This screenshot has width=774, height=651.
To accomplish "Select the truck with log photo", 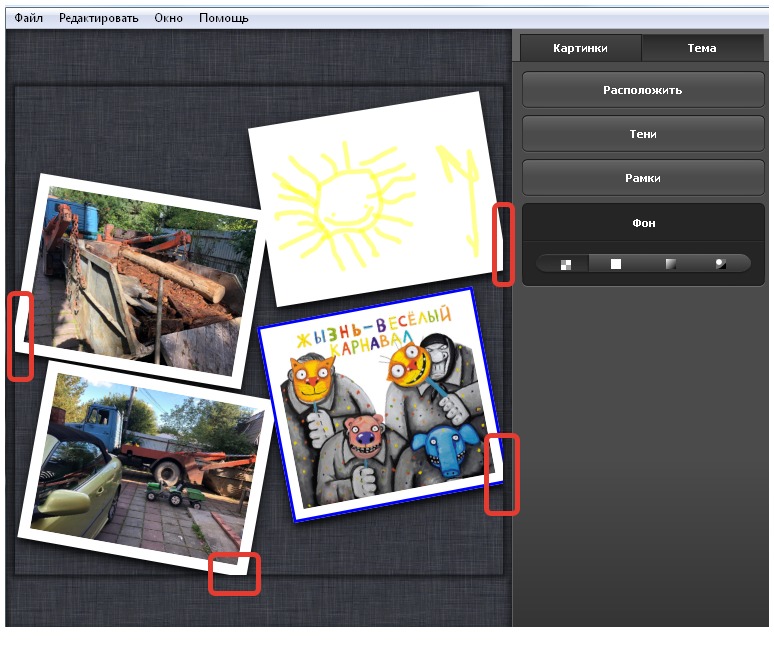I will click(140, 281).
